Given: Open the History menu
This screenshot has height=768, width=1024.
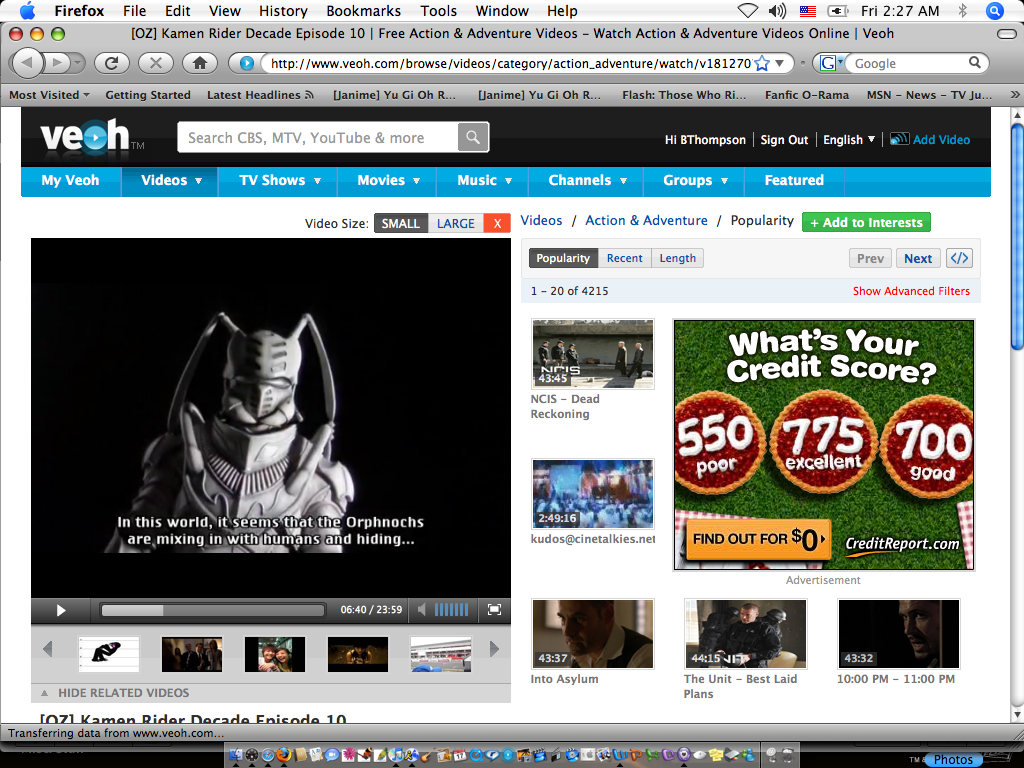Looking at the screenshot, I should [x=283, y=10].
